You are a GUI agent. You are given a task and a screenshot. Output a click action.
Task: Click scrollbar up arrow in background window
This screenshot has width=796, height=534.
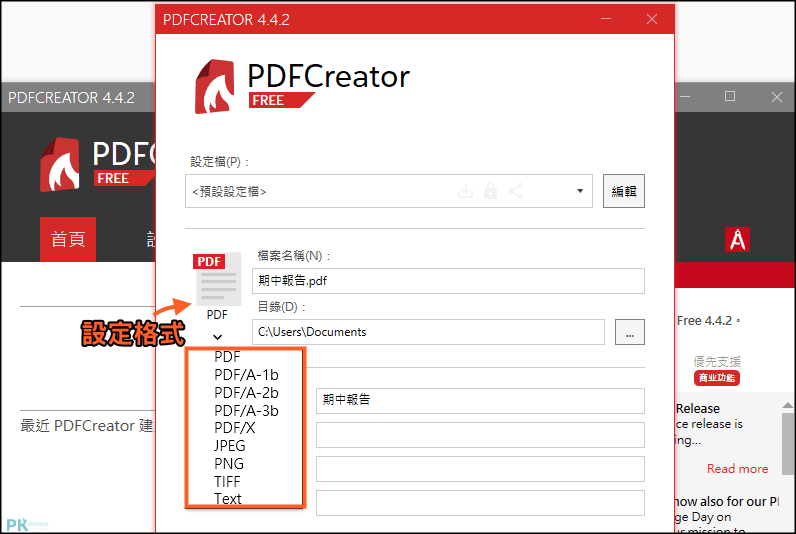788,405
